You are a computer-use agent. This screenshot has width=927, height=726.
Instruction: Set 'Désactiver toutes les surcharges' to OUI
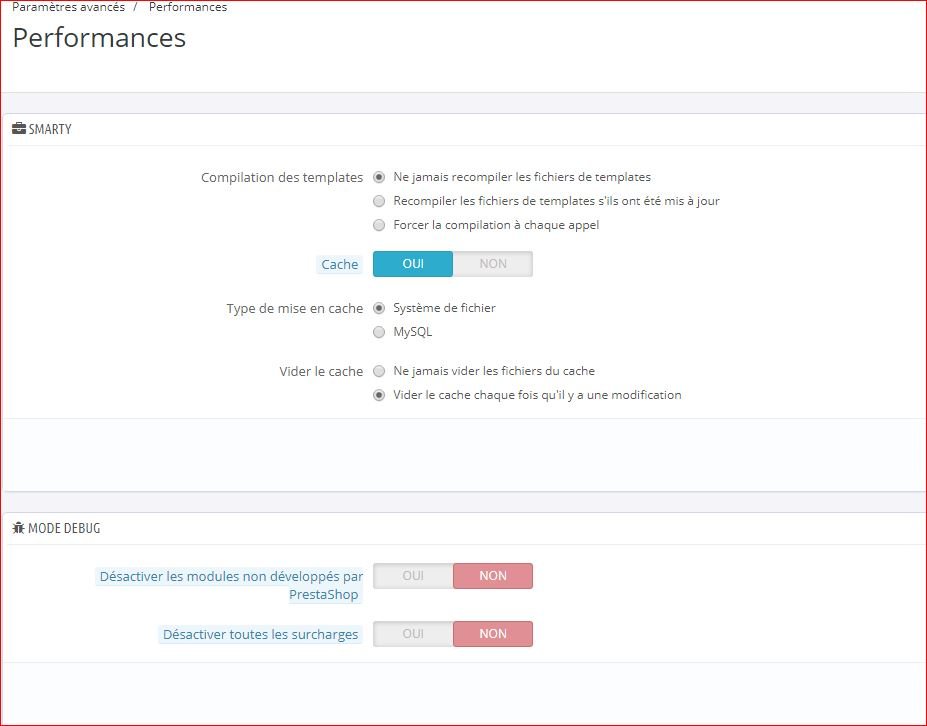(413, 634)
